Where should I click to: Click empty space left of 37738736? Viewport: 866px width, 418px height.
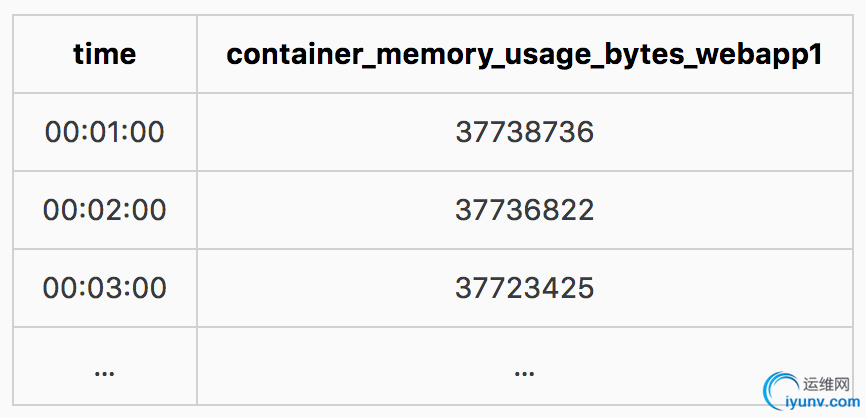326,133
